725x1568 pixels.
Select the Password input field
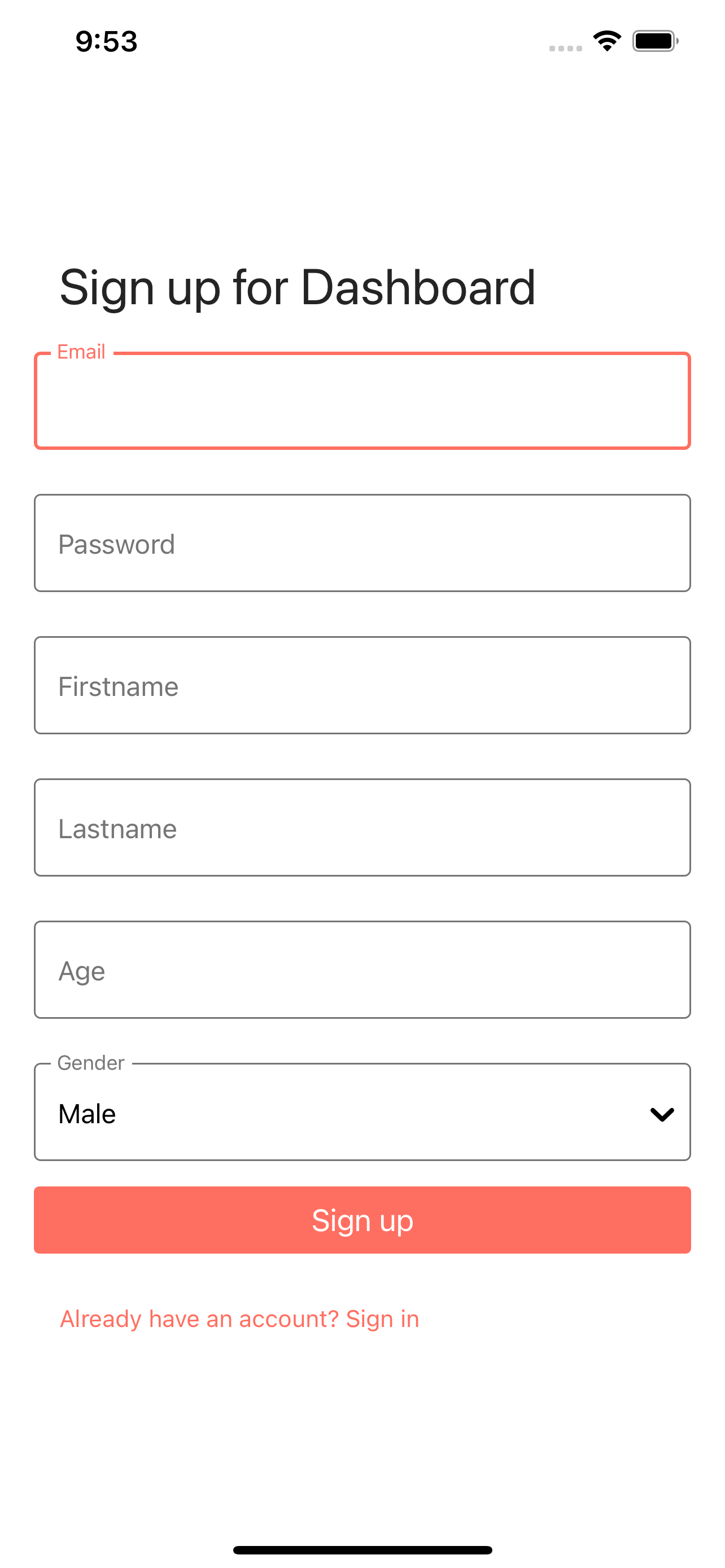(362, 543)
